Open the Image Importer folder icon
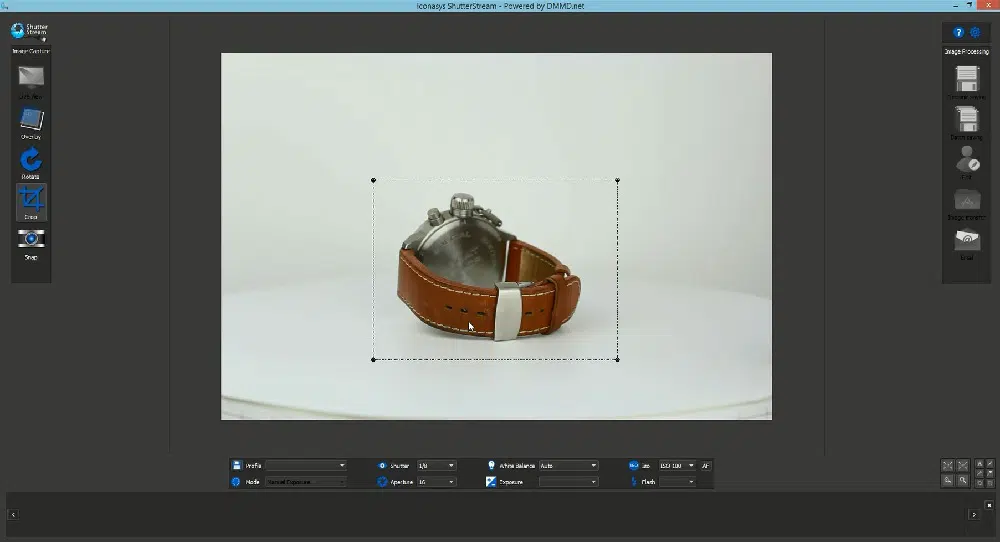Screen dimensions: 1000x542 [x=967, y=199]
